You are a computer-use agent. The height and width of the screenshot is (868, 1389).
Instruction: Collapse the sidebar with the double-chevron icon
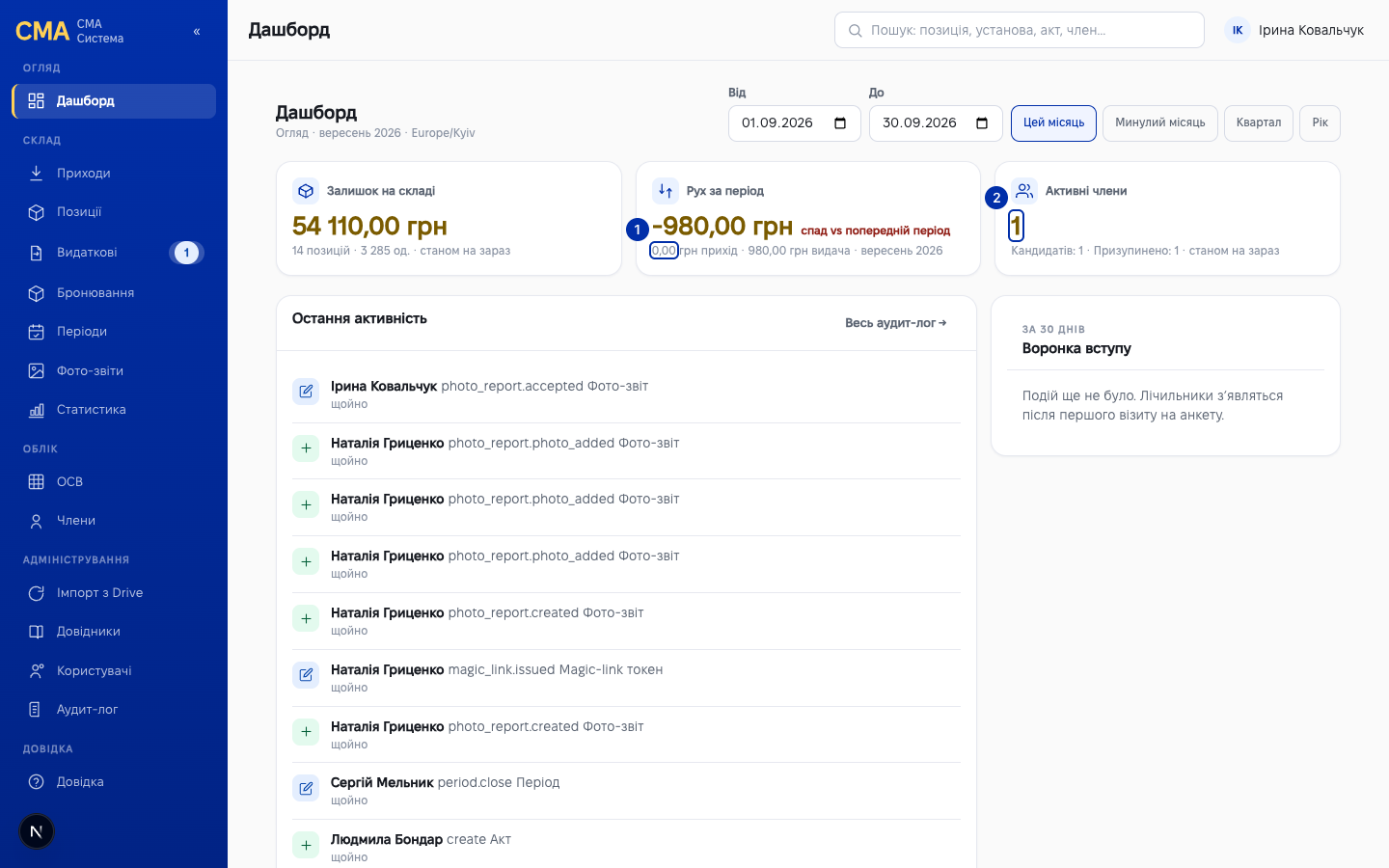pos(197,32)
